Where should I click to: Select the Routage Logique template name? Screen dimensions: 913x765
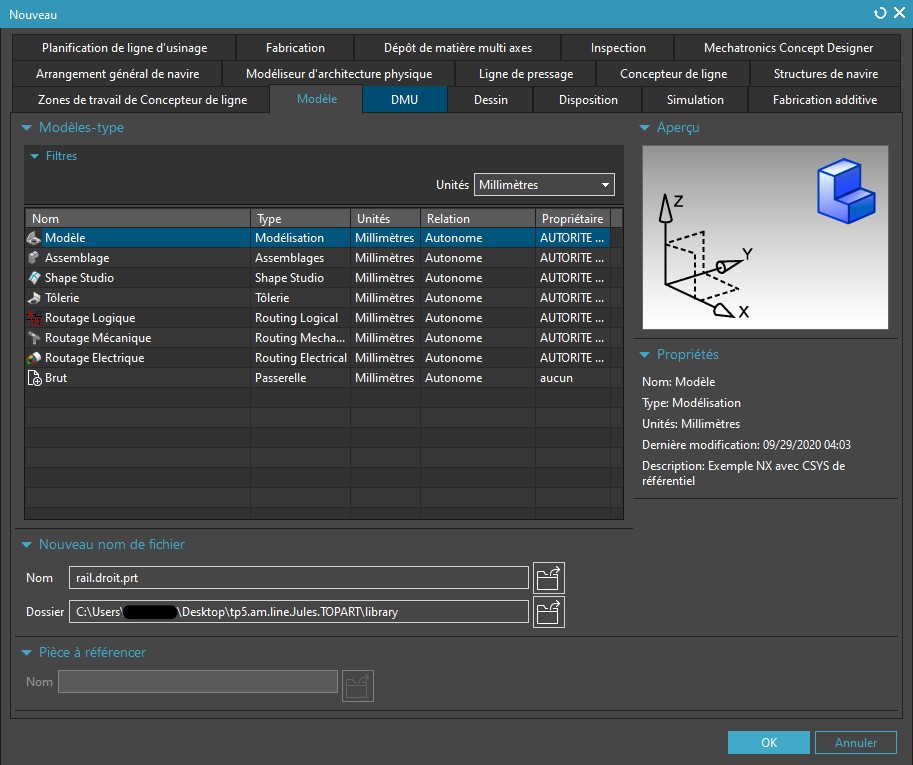coord(90,318)
